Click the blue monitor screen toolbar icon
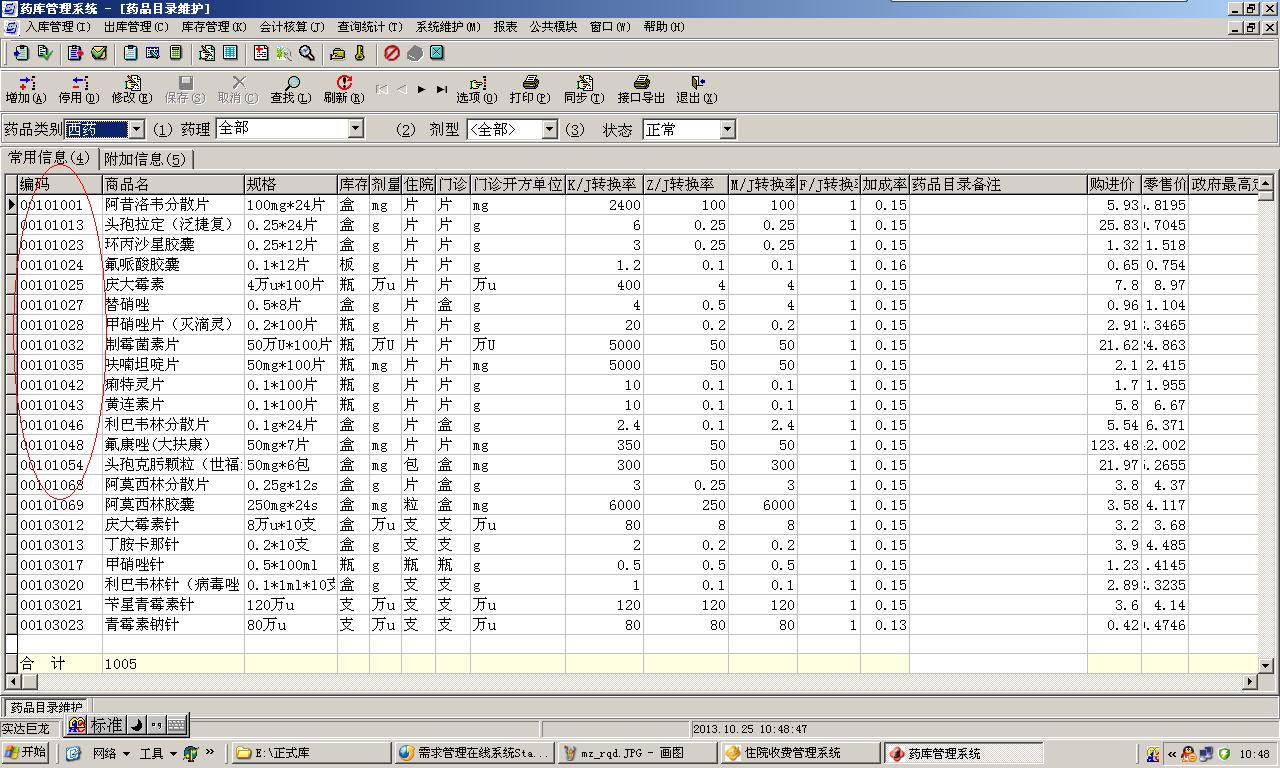 [153, 53]
